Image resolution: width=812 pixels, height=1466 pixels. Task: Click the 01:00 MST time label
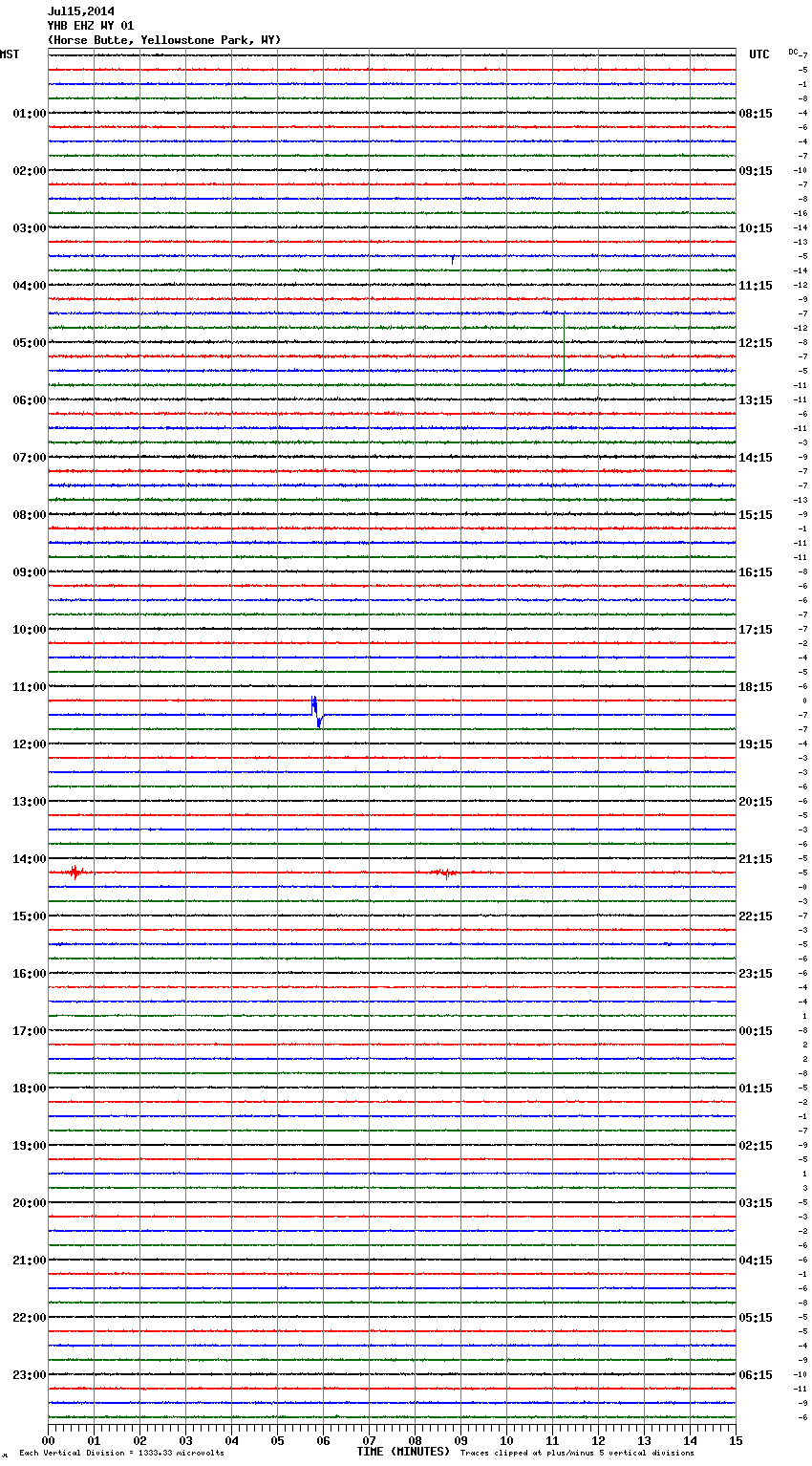[30, 114]
